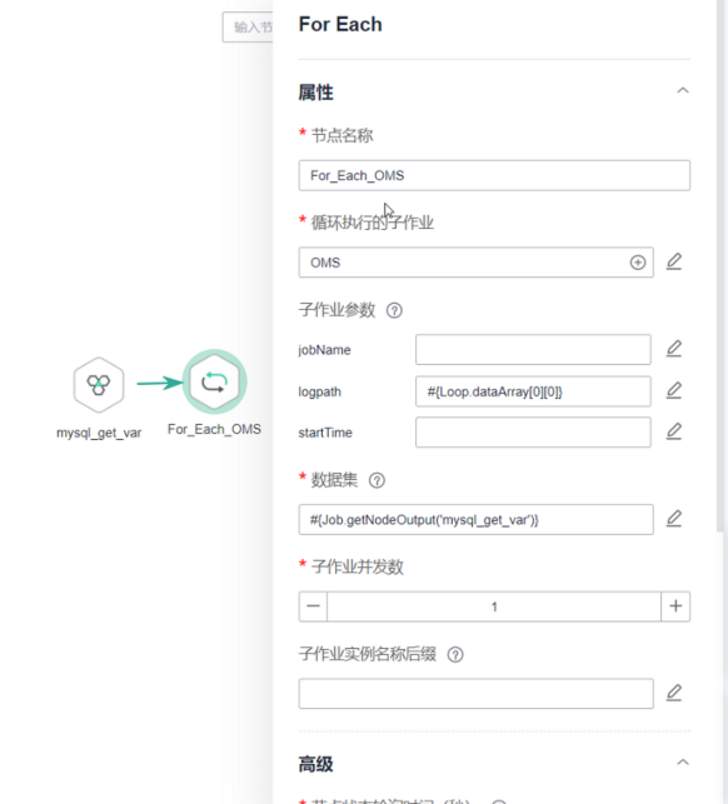The image size is (728, 804).
Task: Click edit pencil next to 子作业实例名称后缀 field
Action: tap(674, 693)
